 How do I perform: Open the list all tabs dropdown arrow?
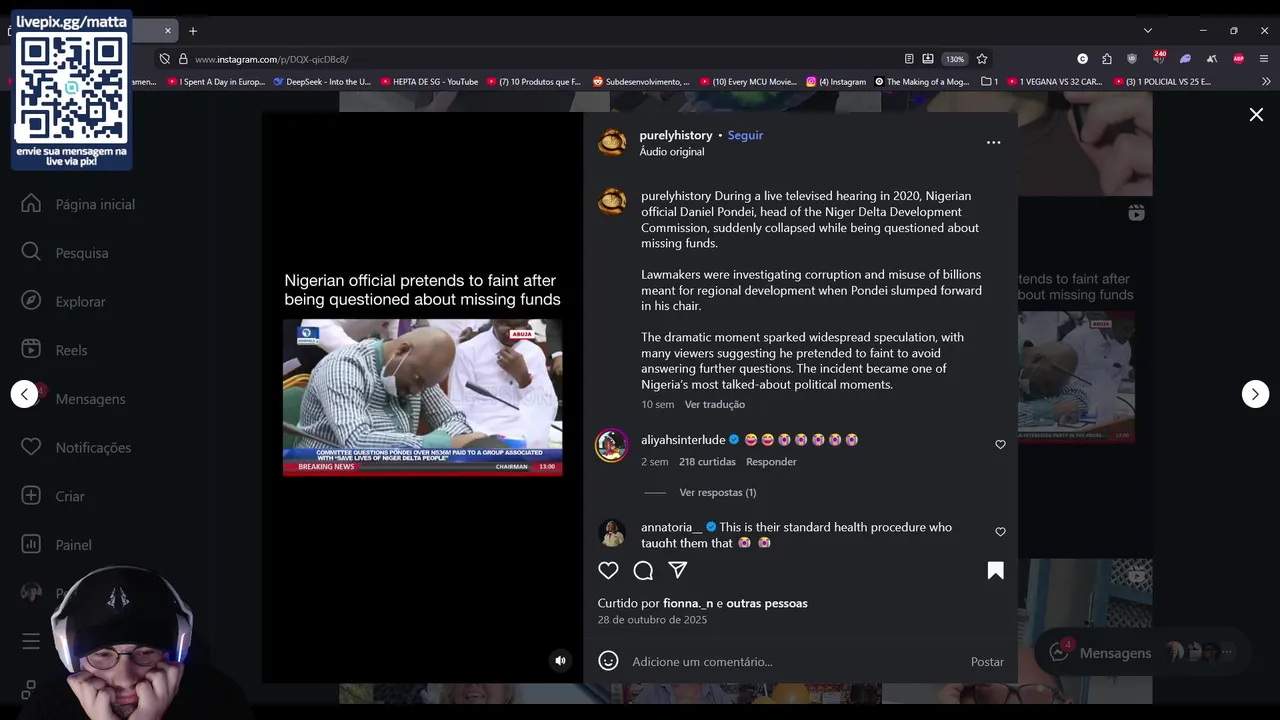tap(1148, 31)
